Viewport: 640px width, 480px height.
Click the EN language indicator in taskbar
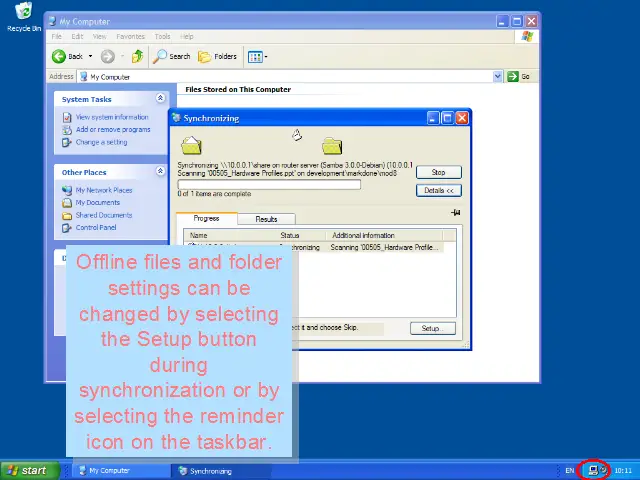(570, 471)
